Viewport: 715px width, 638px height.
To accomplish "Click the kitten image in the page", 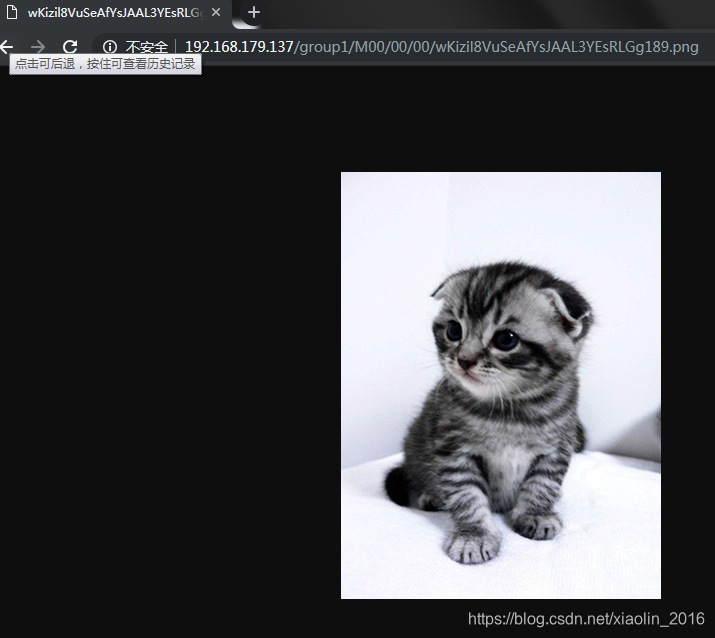I will tap(501, 385).
